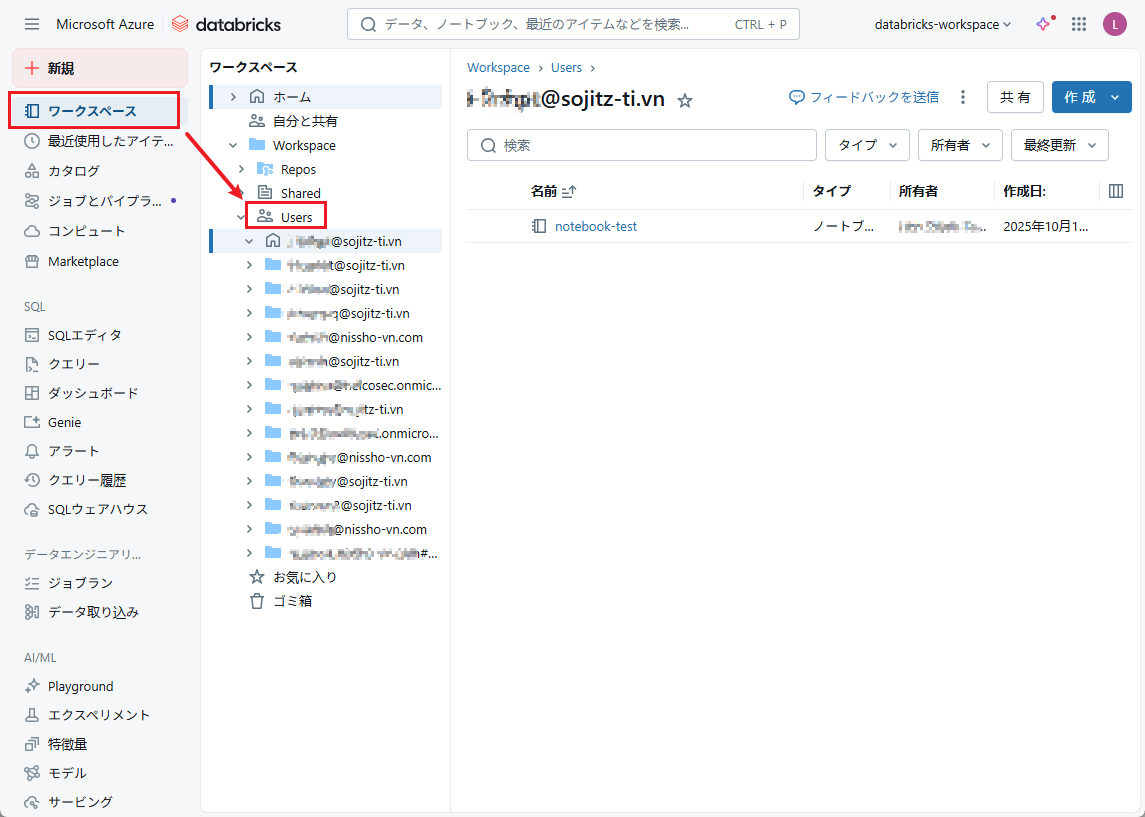1145x817 pixels.
Task: Click the 作成 button
Action: (1079, 97)
